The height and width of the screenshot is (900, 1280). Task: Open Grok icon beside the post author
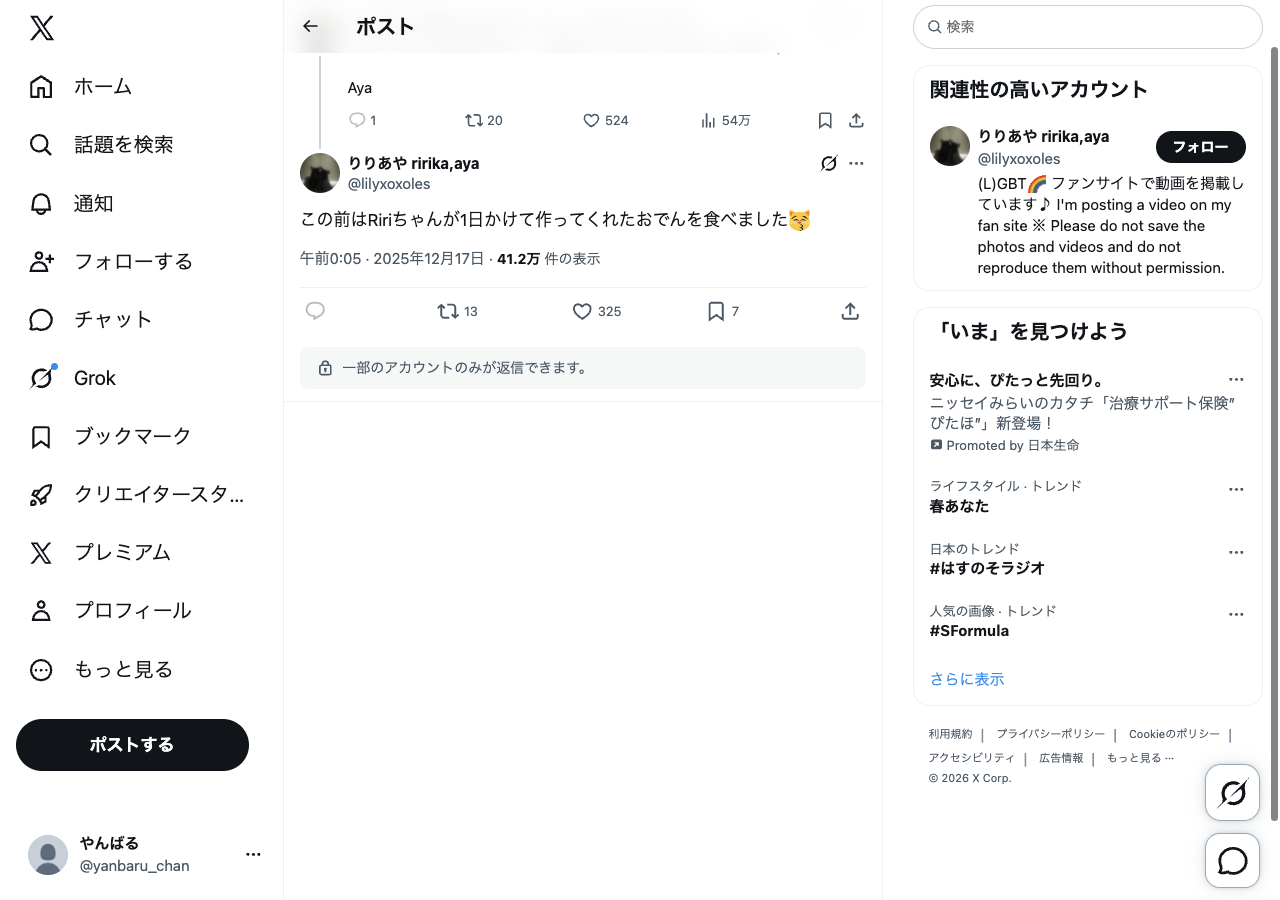click(828, 163)
